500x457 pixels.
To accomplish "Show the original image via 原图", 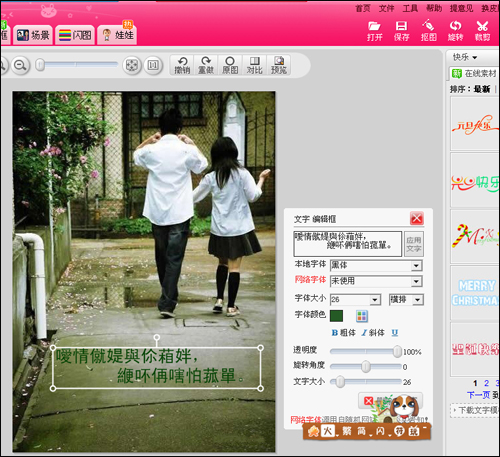I will [x=230, y=65].
